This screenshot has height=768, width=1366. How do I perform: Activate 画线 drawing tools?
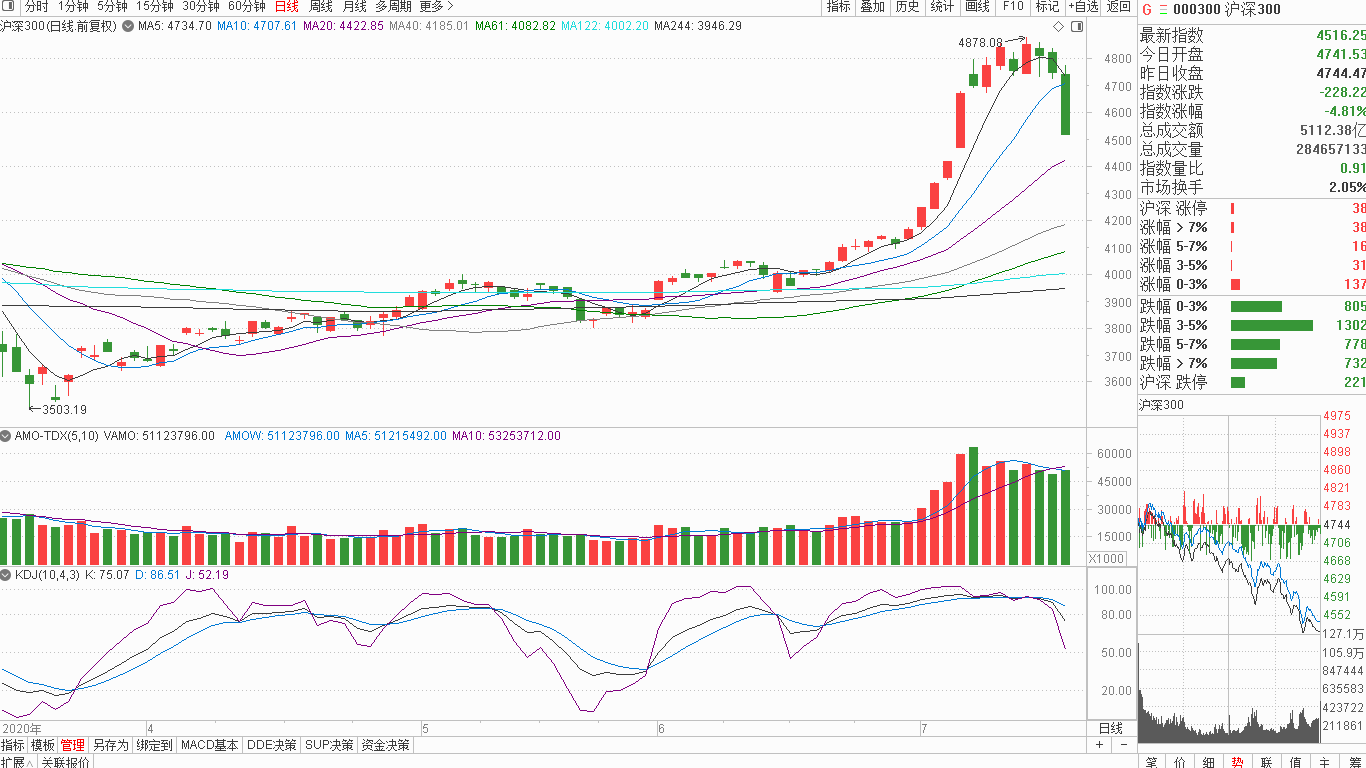tap(977, 7)
